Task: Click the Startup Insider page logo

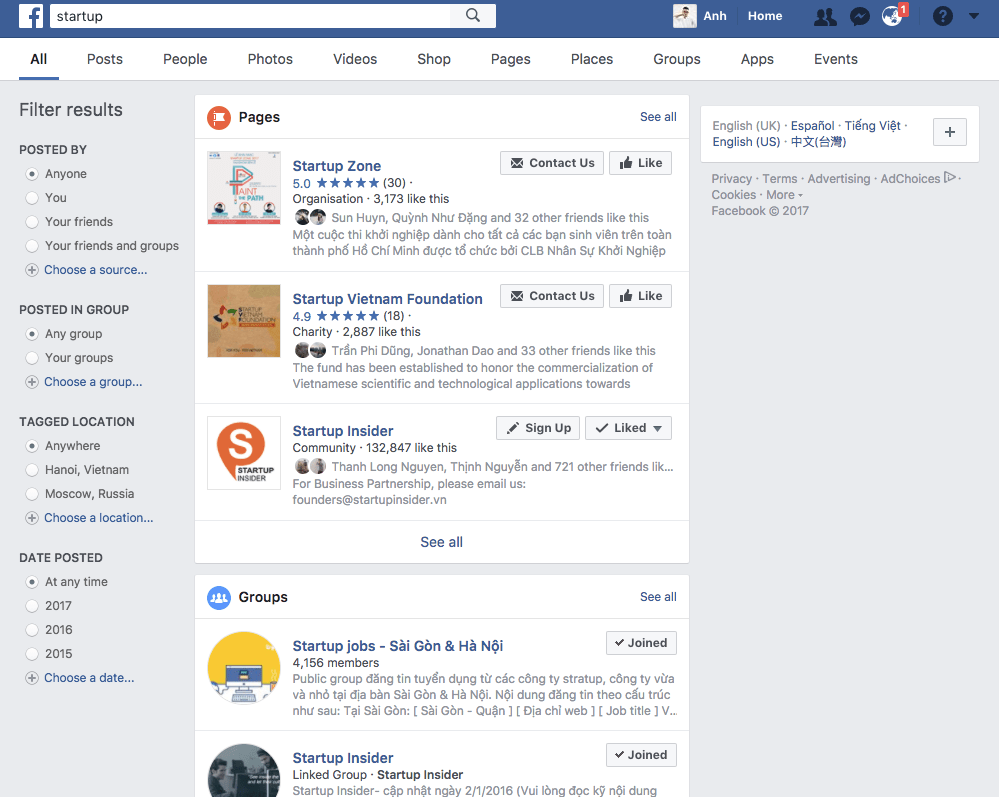Action: pos(243,453)
